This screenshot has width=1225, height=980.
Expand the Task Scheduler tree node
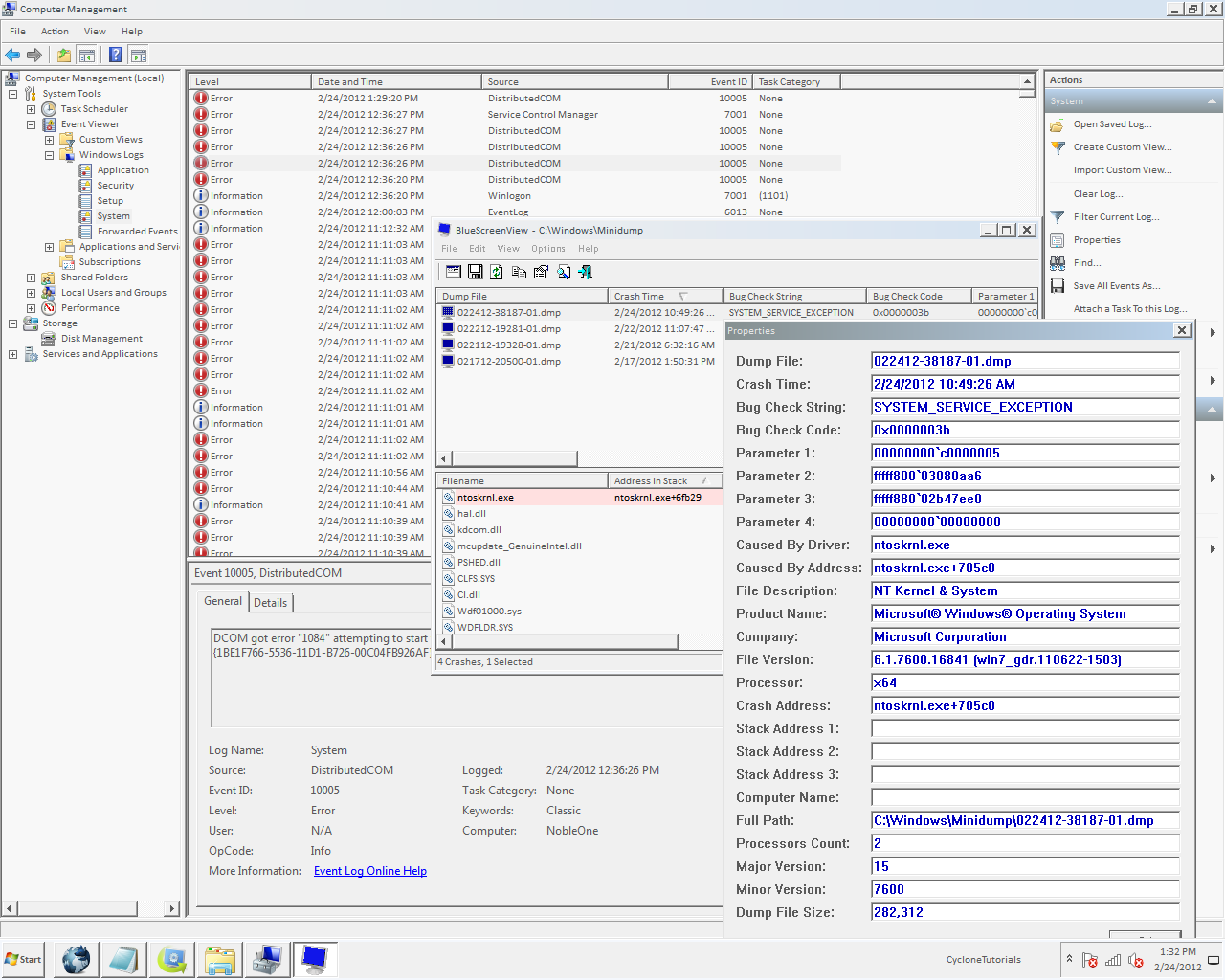(31, 109)
